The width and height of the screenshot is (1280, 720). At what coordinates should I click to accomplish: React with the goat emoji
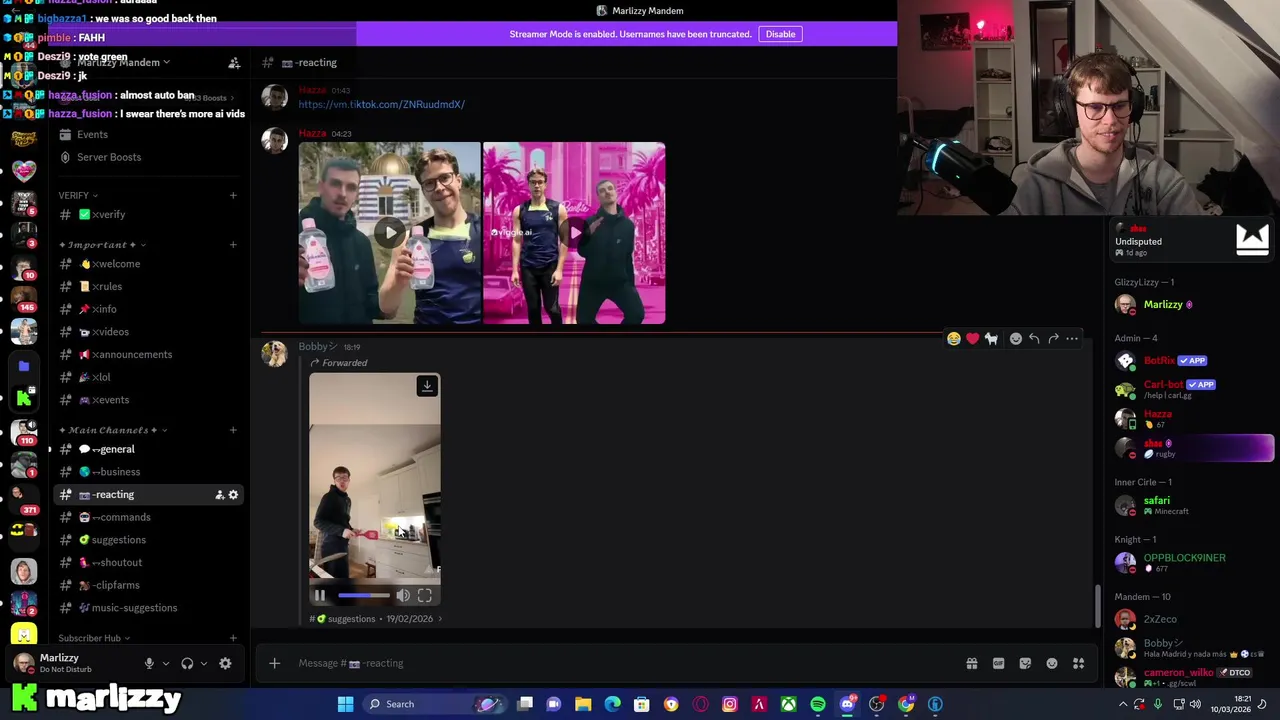(x=991, y=339)
